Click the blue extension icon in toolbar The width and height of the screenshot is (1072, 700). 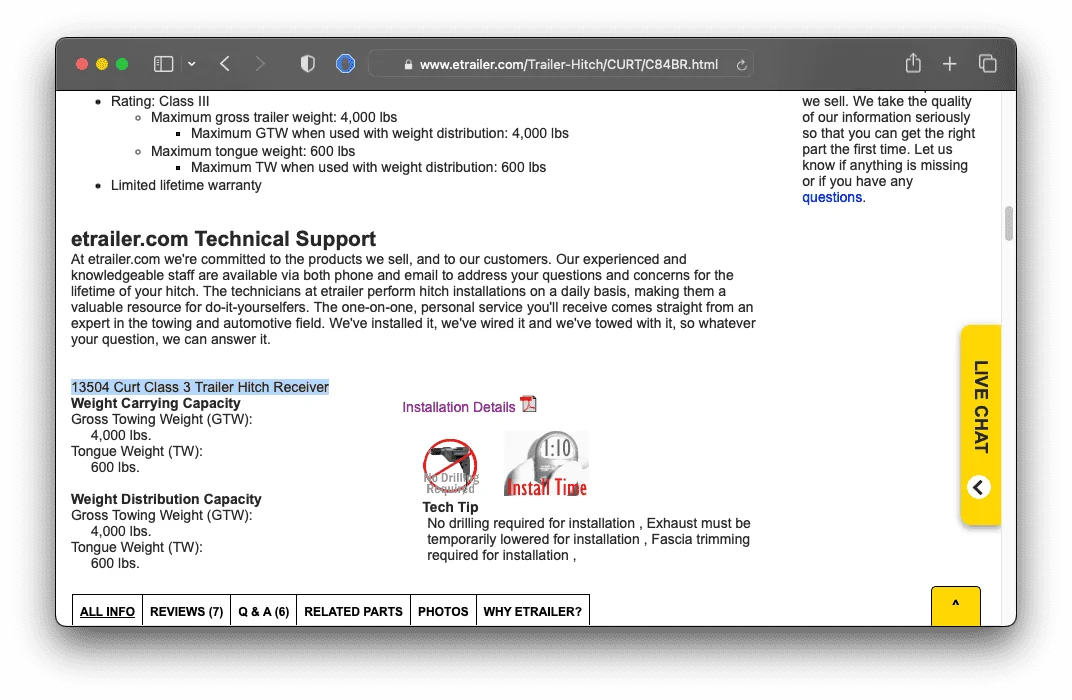click(345, 64)
